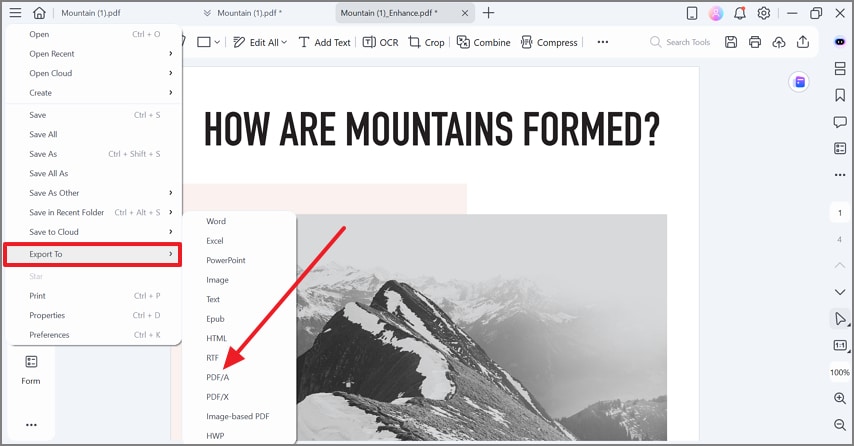The image size is (854, 446).
Task: Open the AI assistant icon at top right
Action: (840, 42)
